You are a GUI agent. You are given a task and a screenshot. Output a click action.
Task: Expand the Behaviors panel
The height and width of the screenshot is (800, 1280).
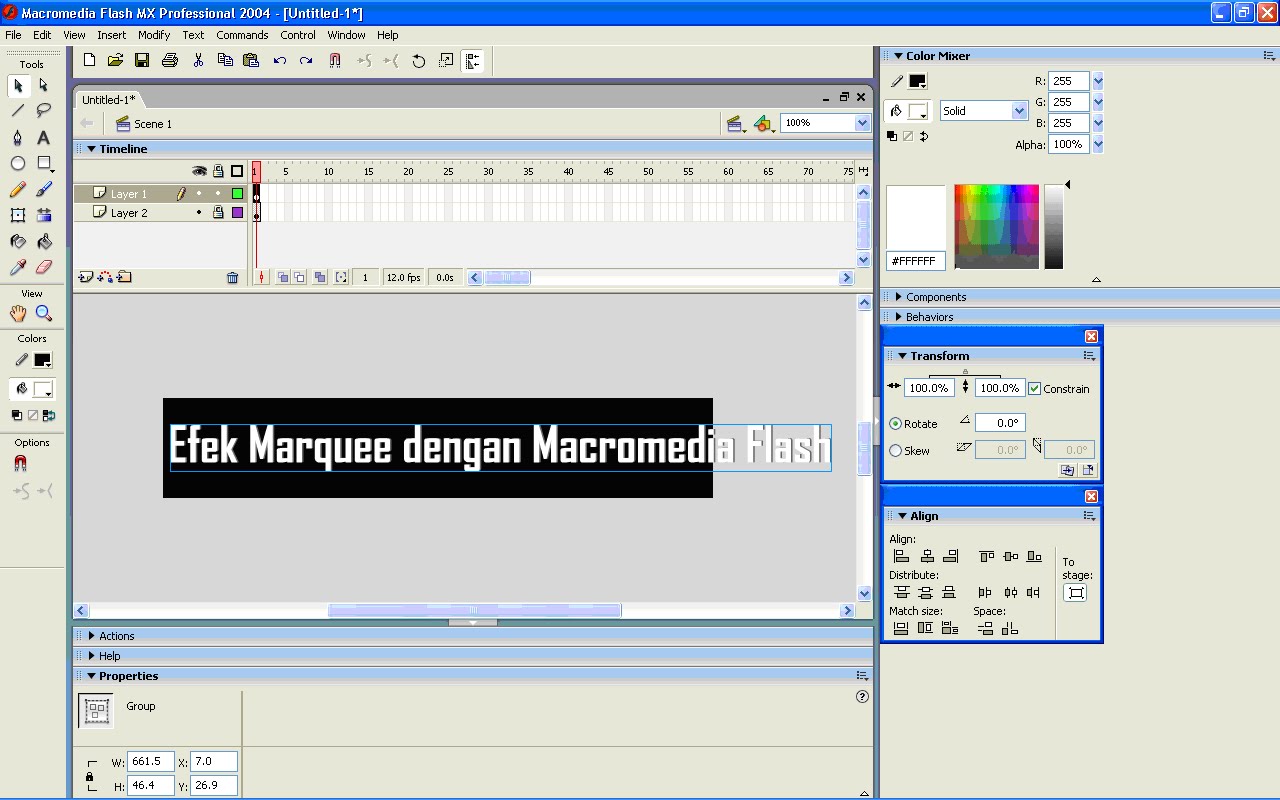(x=899, y=317)
